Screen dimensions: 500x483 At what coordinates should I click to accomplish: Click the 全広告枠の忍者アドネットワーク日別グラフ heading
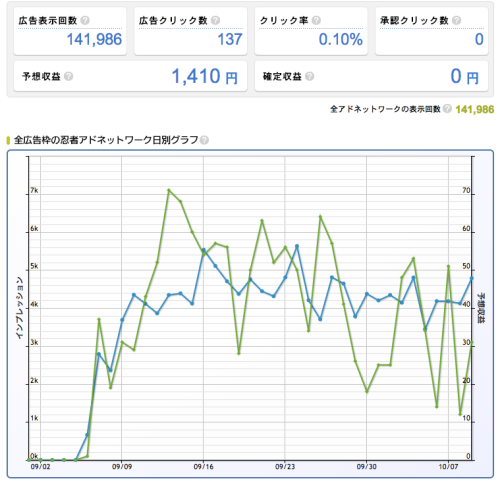tap(106, 140)
